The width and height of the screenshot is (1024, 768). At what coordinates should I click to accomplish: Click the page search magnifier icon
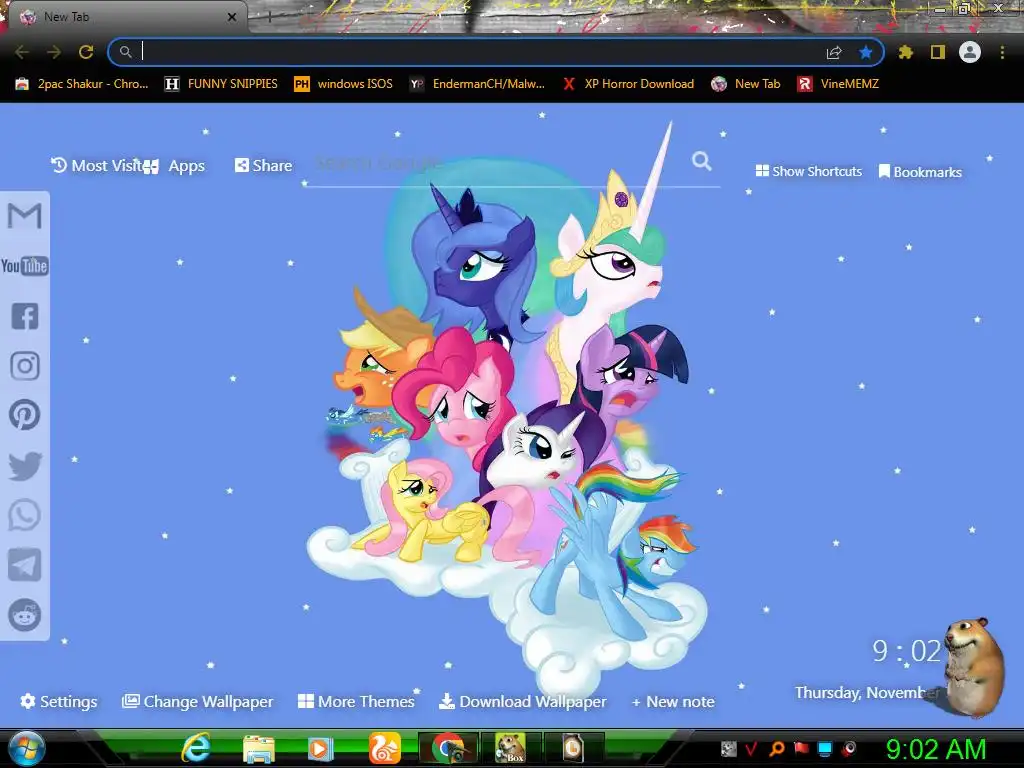tap(702, 161)
